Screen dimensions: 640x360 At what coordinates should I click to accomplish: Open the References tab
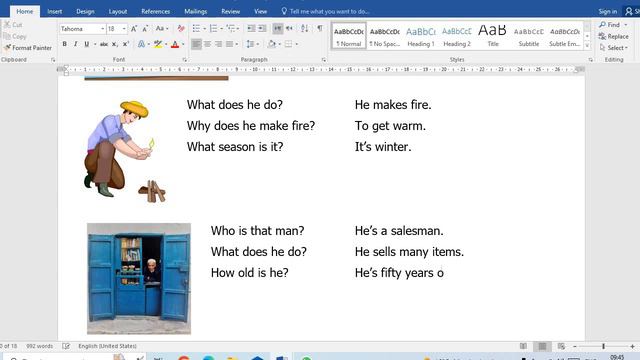coord(156,11)
